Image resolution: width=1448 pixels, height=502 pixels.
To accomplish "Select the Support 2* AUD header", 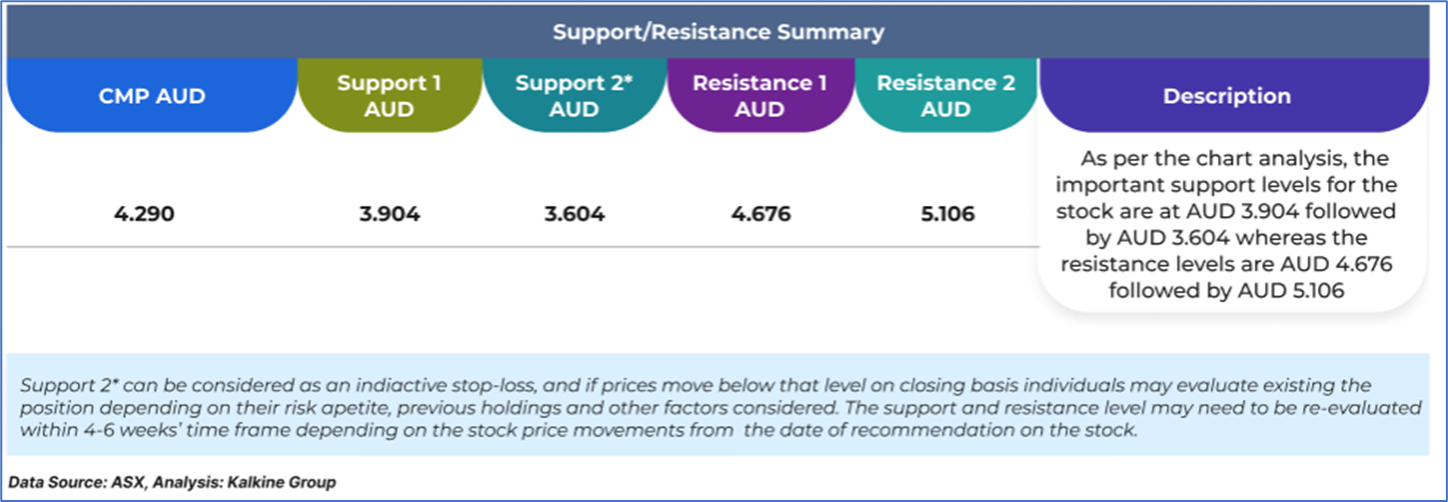I will tap(574, 96).
